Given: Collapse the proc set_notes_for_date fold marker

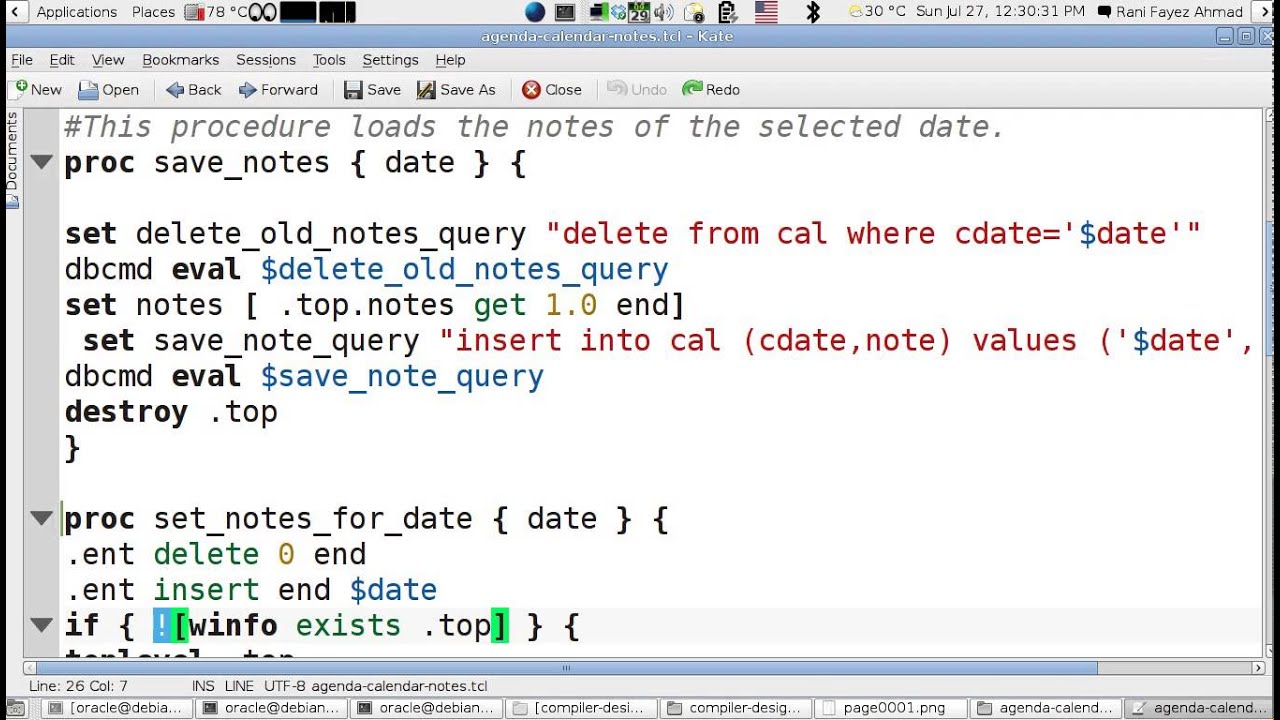Looking at the screenshot, I should pos(41,518).
